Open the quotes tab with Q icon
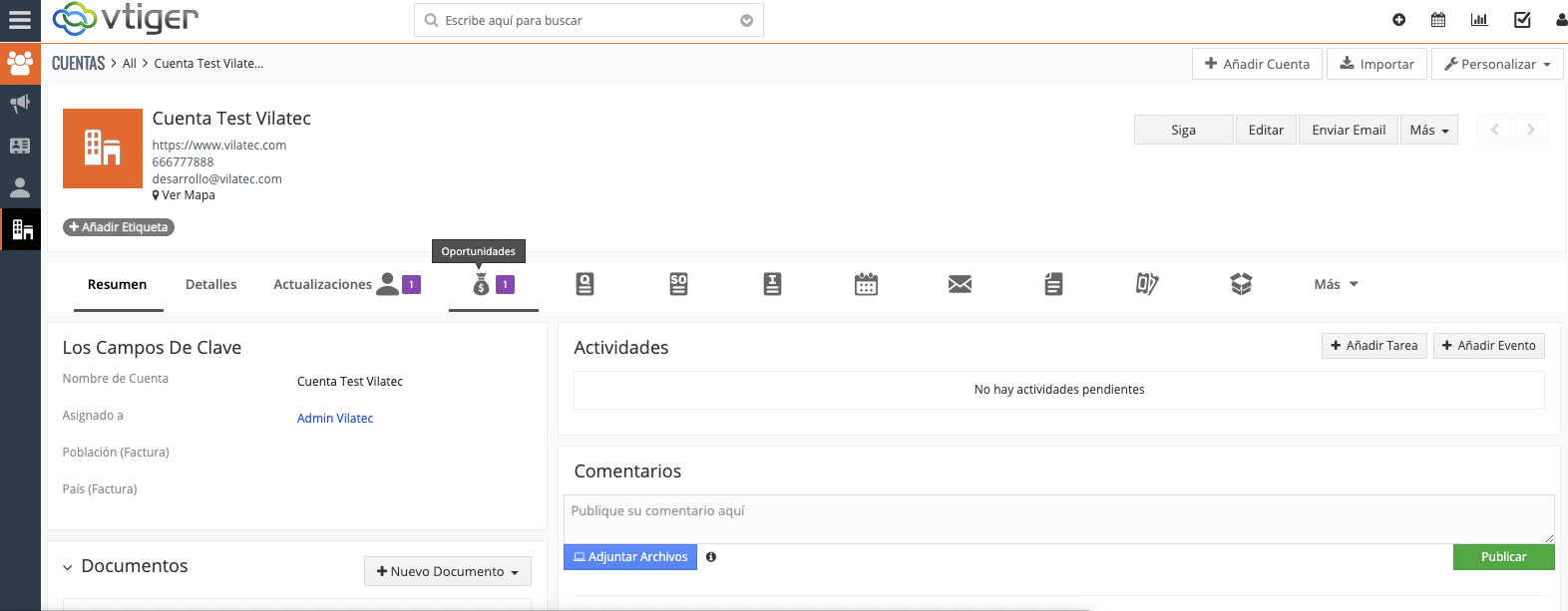 [586, 285]
